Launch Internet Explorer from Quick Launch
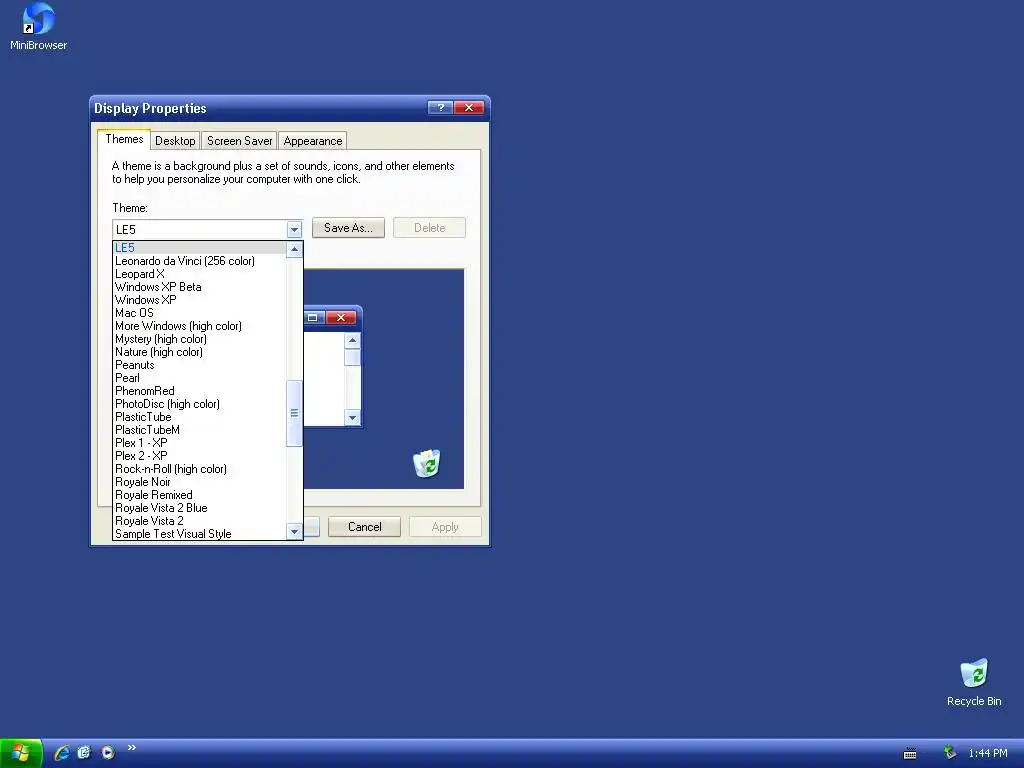The image size is (1024, 768). click(x=62, y=752)
